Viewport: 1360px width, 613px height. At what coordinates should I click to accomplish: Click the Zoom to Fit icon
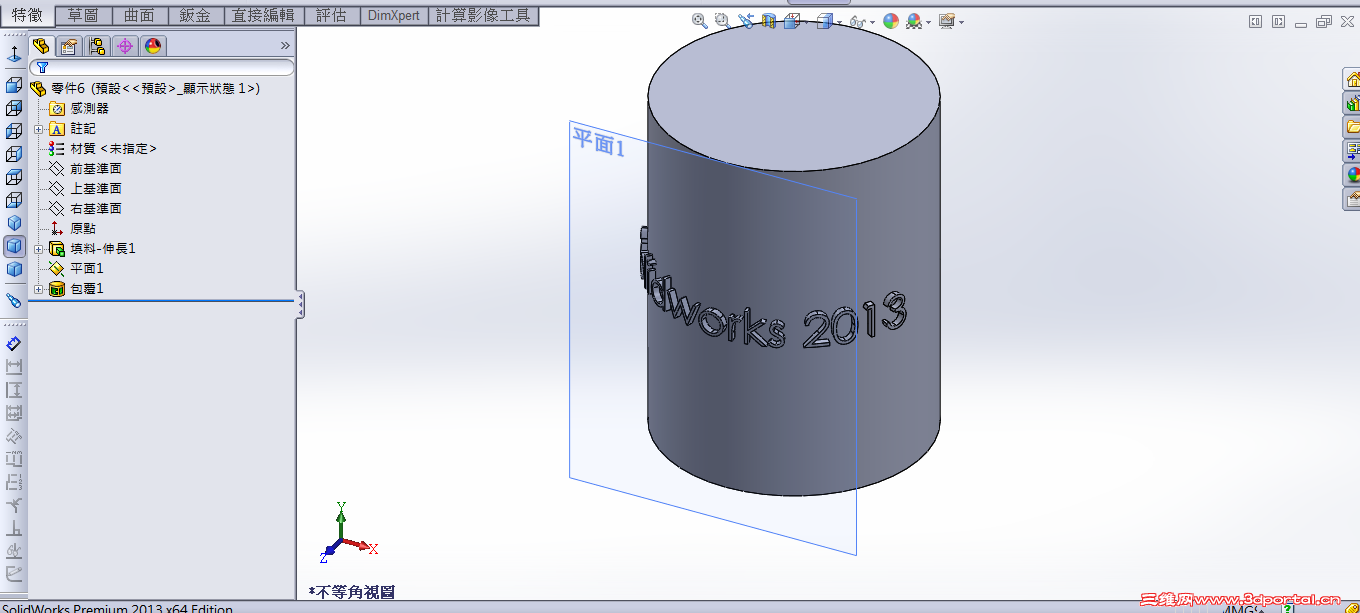point(699,21)
